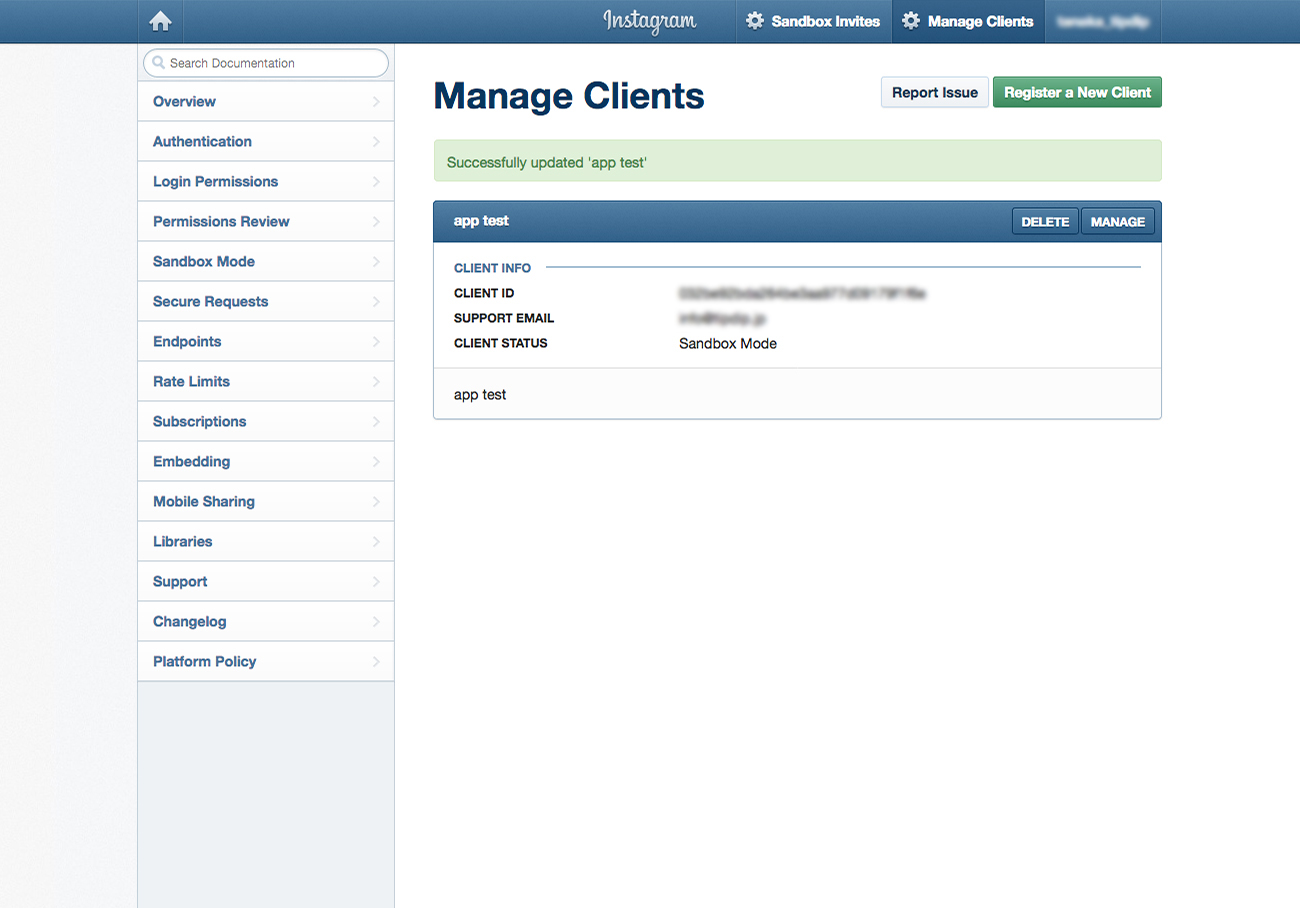The width and height of the screenshot is (1300, 908).
Task: Click the Mobile Sharing chevron
Action: (x=376, y=501)
